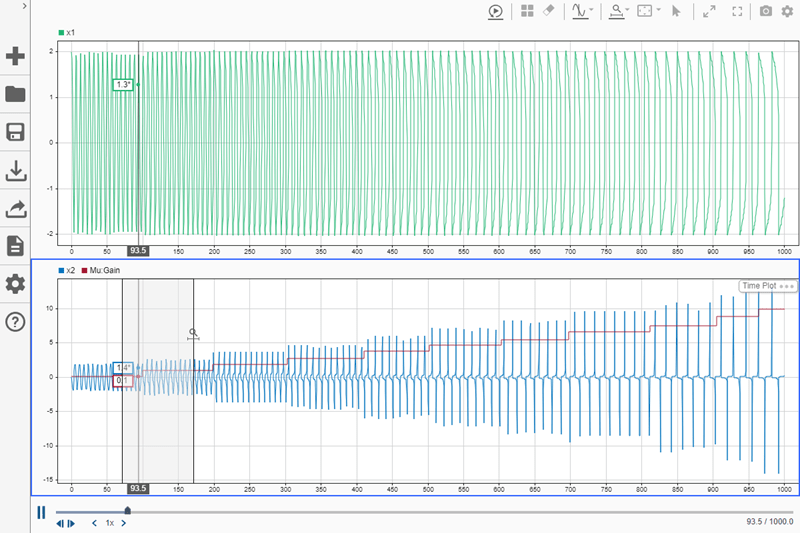Click the x1 legend entry in top plot

pos(67,33)
